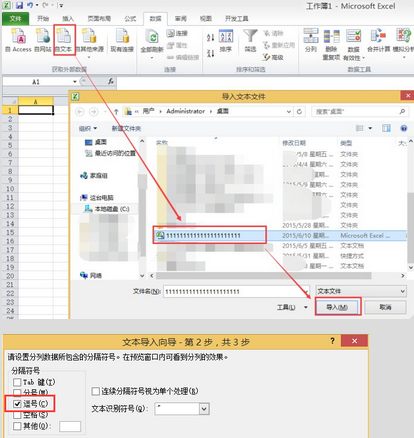Open the green File (文件) tab
The width and height of the screenshot is (414, 438).
(15, 19)
